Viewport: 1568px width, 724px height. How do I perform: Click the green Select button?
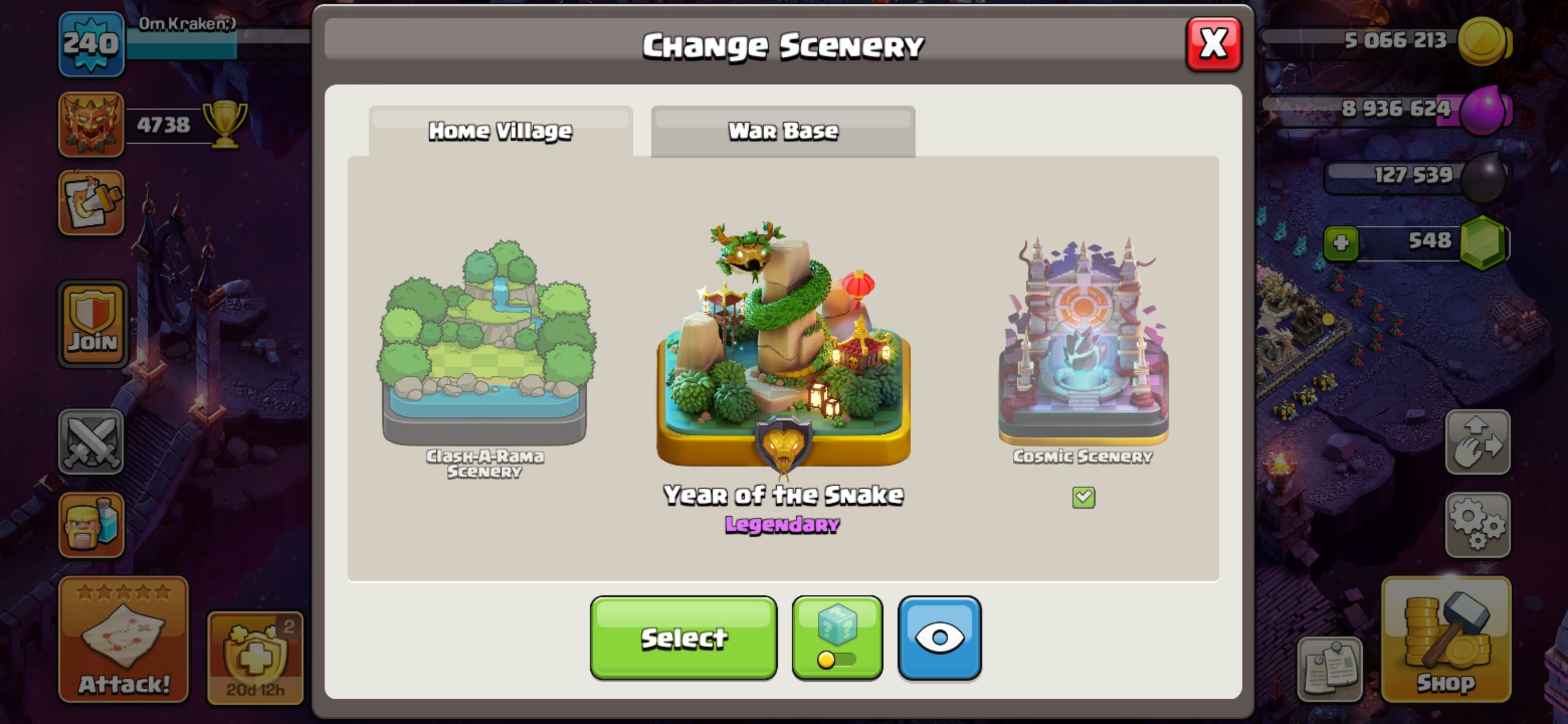(683, 638)
